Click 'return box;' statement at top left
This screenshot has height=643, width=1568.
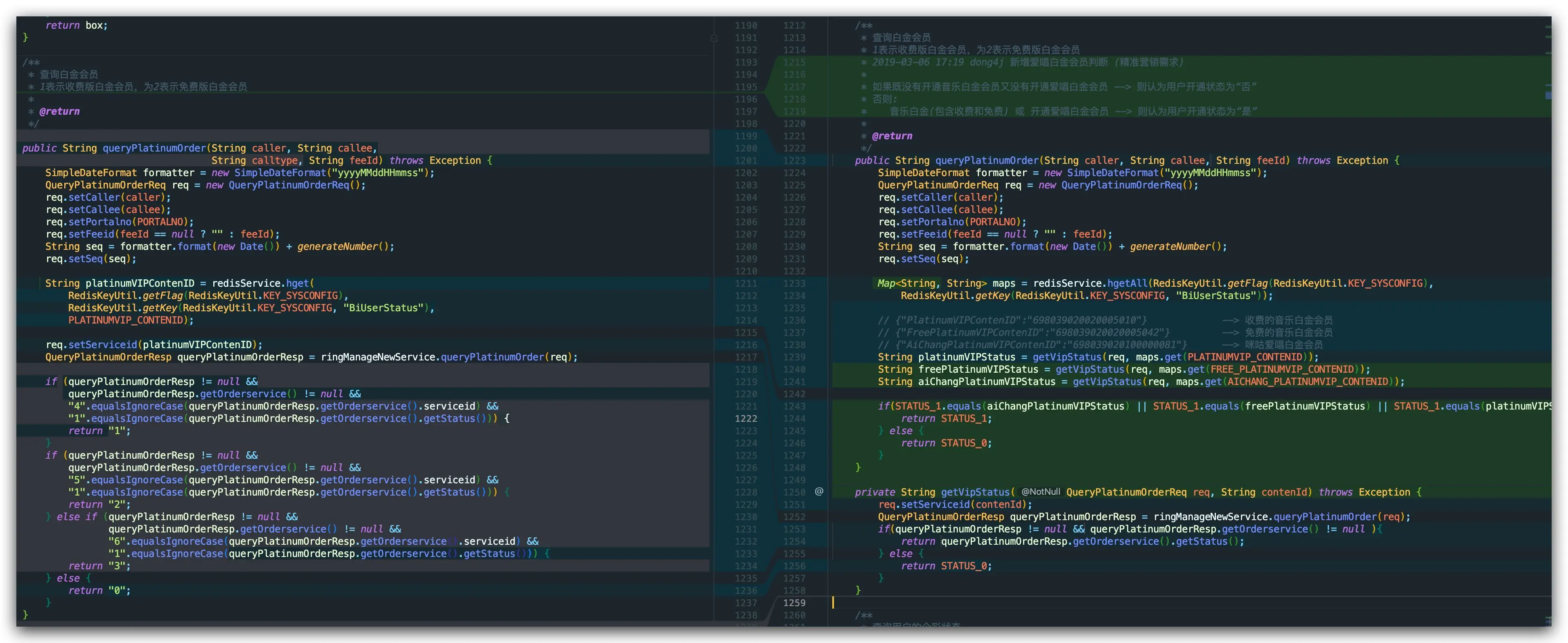[x=76, y=25]
